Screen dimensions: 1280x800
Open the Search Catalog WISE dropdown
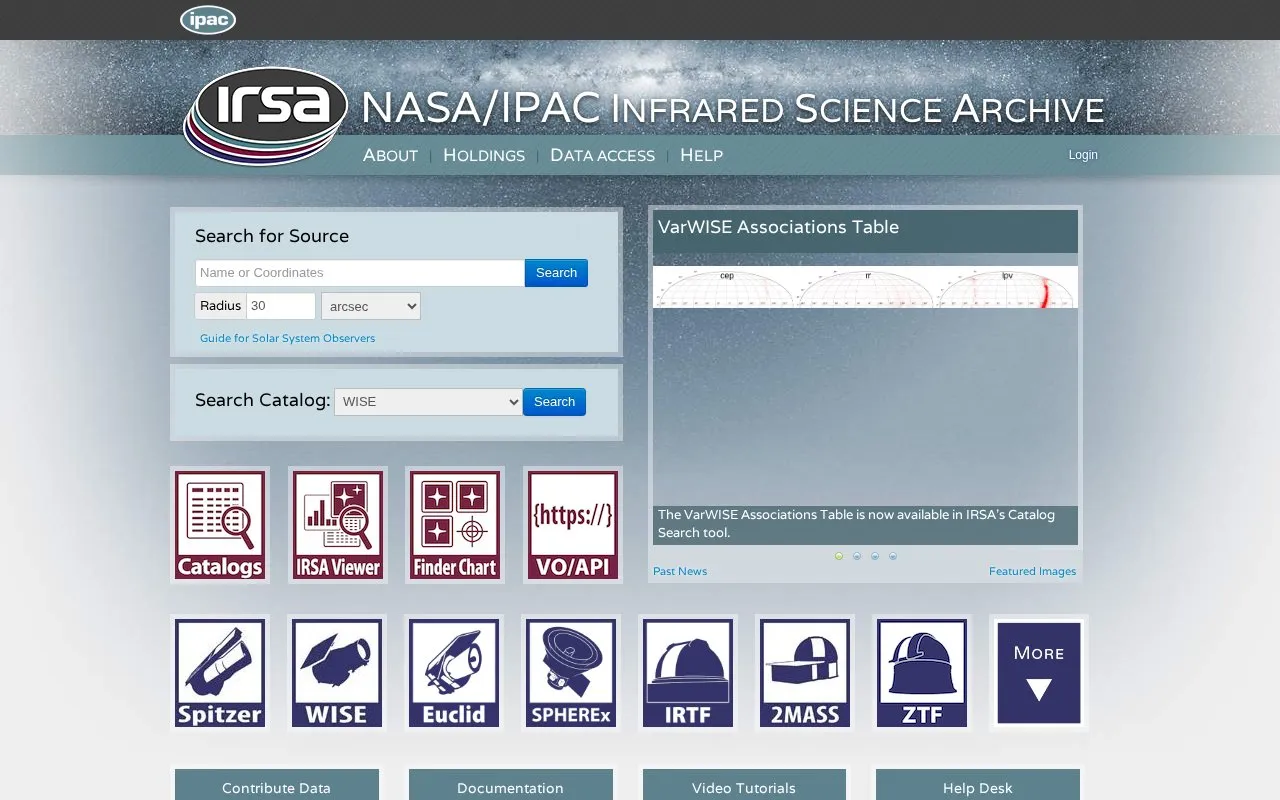click(x=428, y=402)
